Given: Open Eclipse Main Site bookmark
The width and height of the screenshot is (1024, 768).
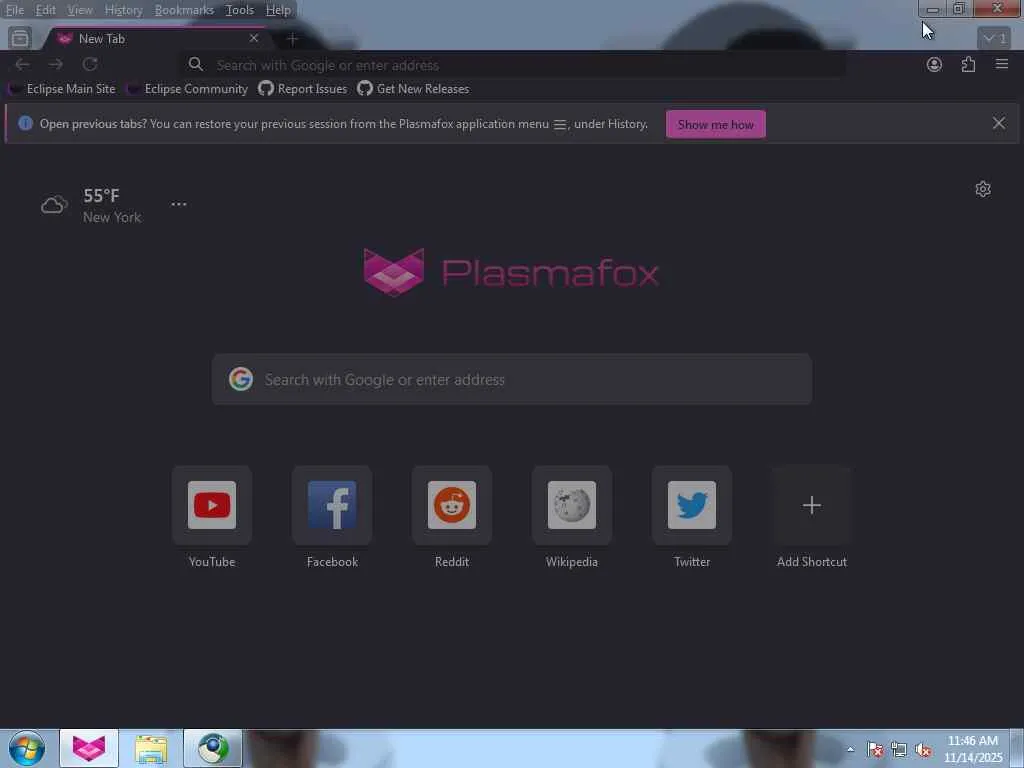Looking at the screenshot, I should (62, 89).
